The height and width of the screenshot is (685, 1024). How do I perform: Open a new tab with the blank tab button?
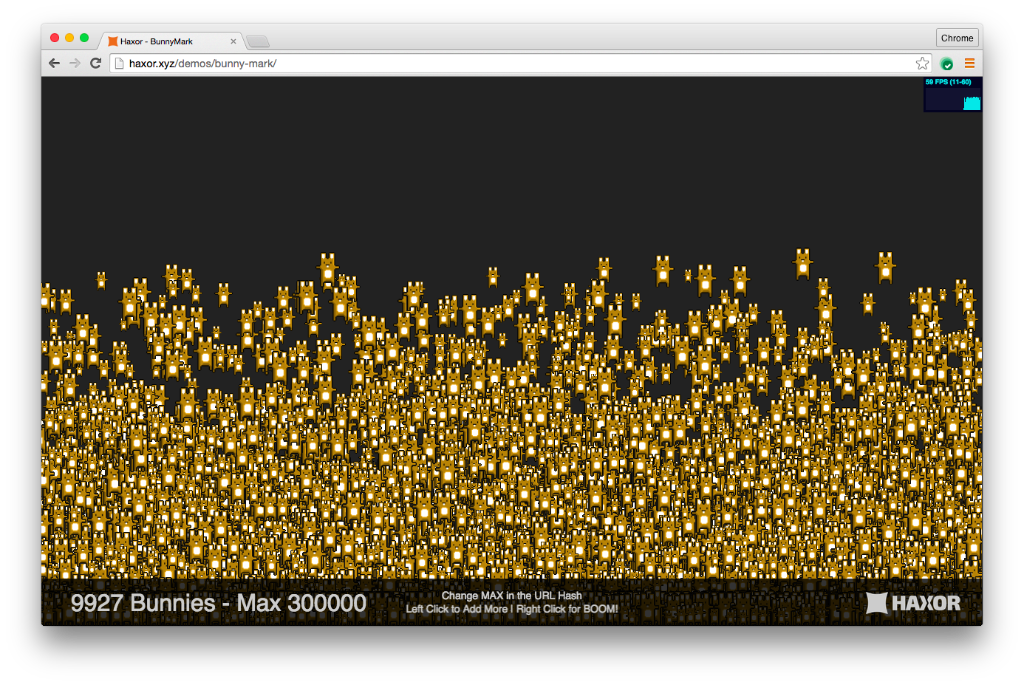point(258,41)
